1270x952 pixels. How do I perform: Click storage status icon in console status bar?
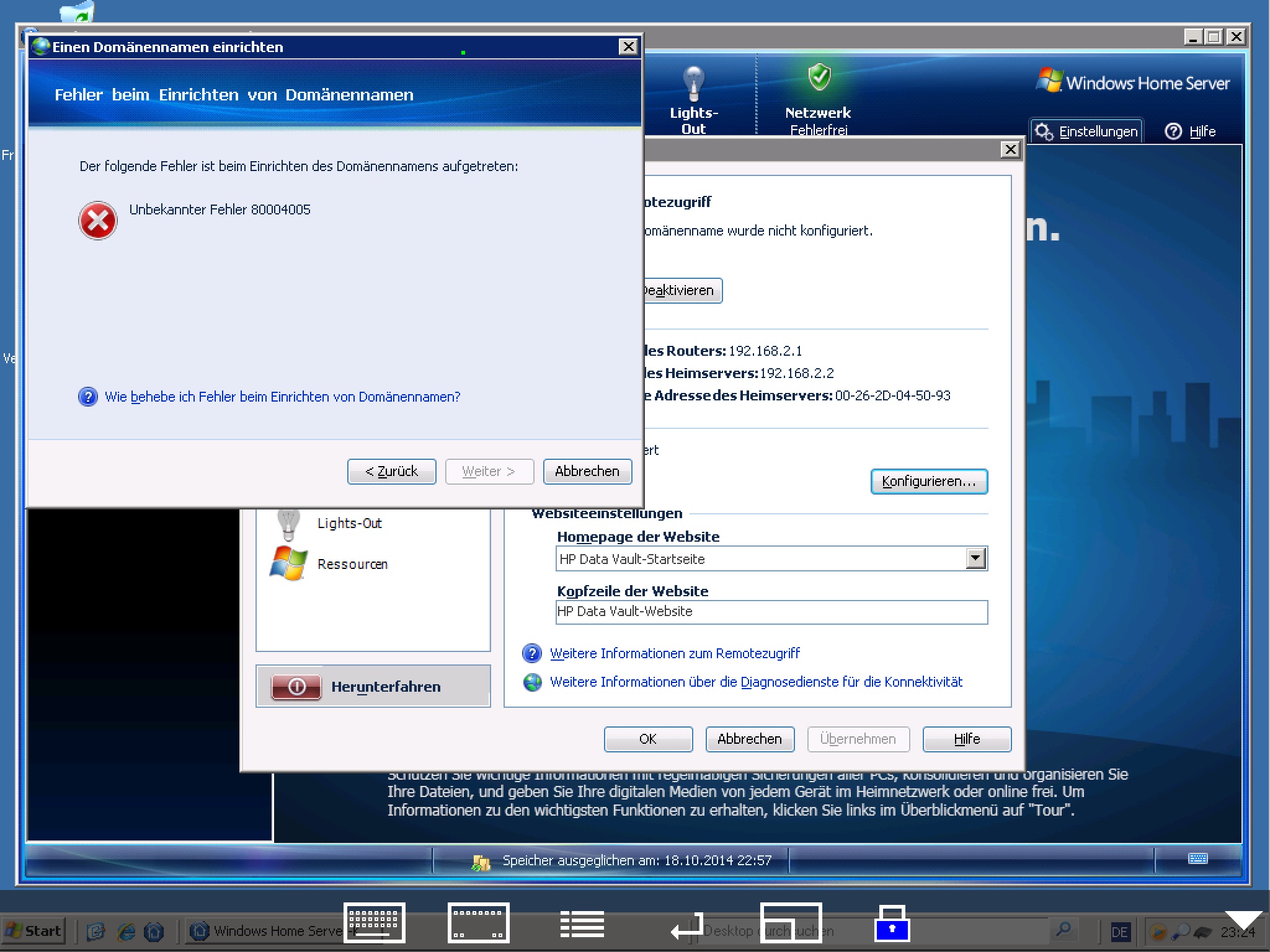click(481, 862)
